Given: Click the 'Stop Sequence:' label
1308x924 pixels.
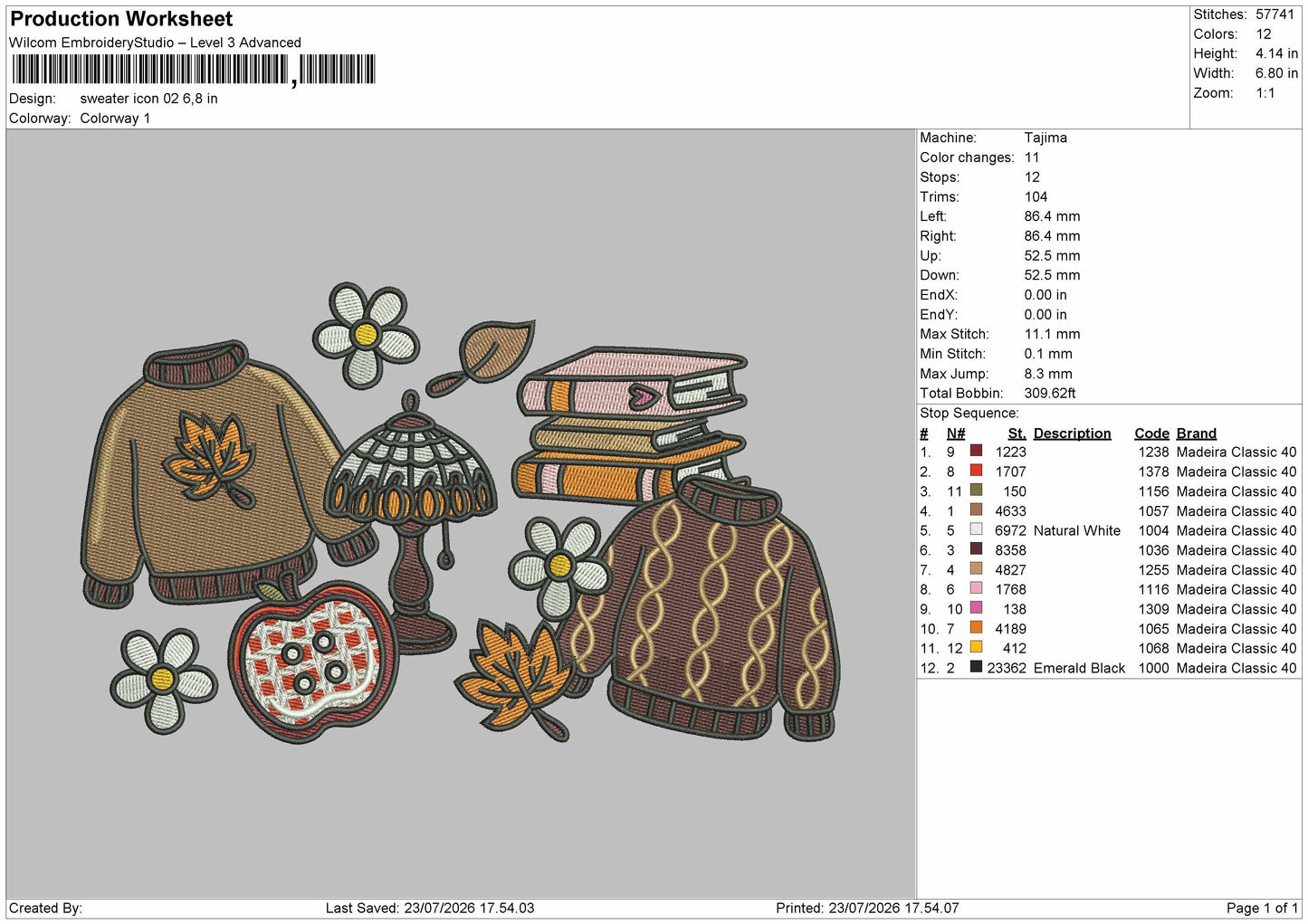Looking at the screenshot, I should [969, 413].
